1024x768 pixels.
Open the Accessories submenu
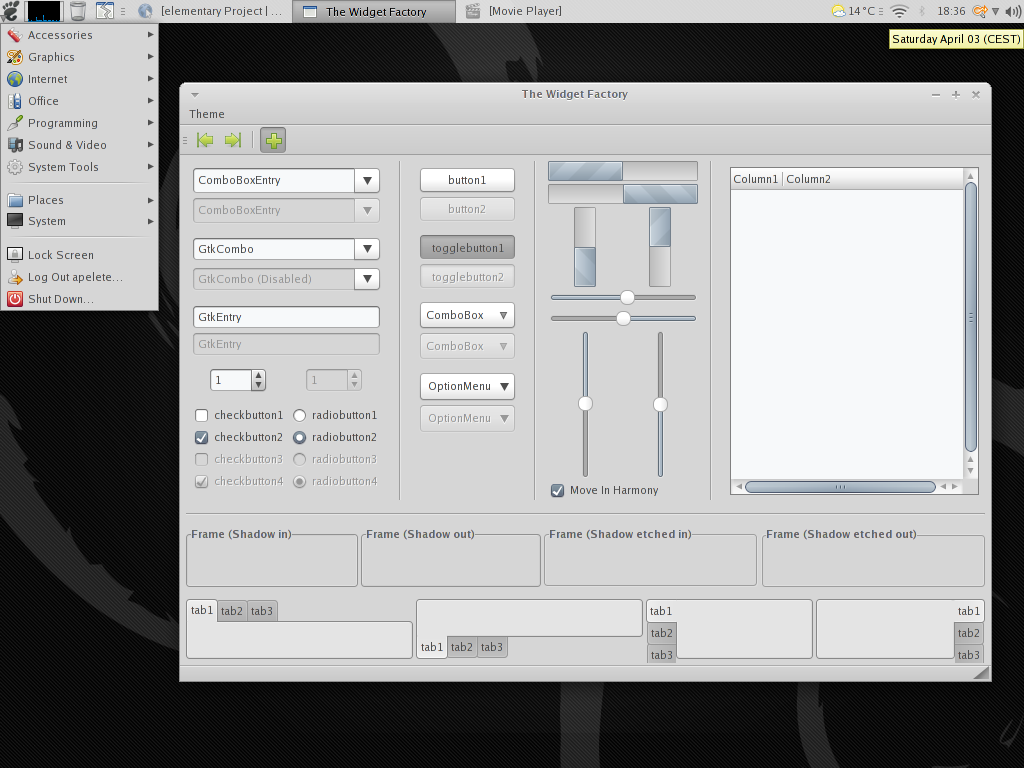(80, 35)
